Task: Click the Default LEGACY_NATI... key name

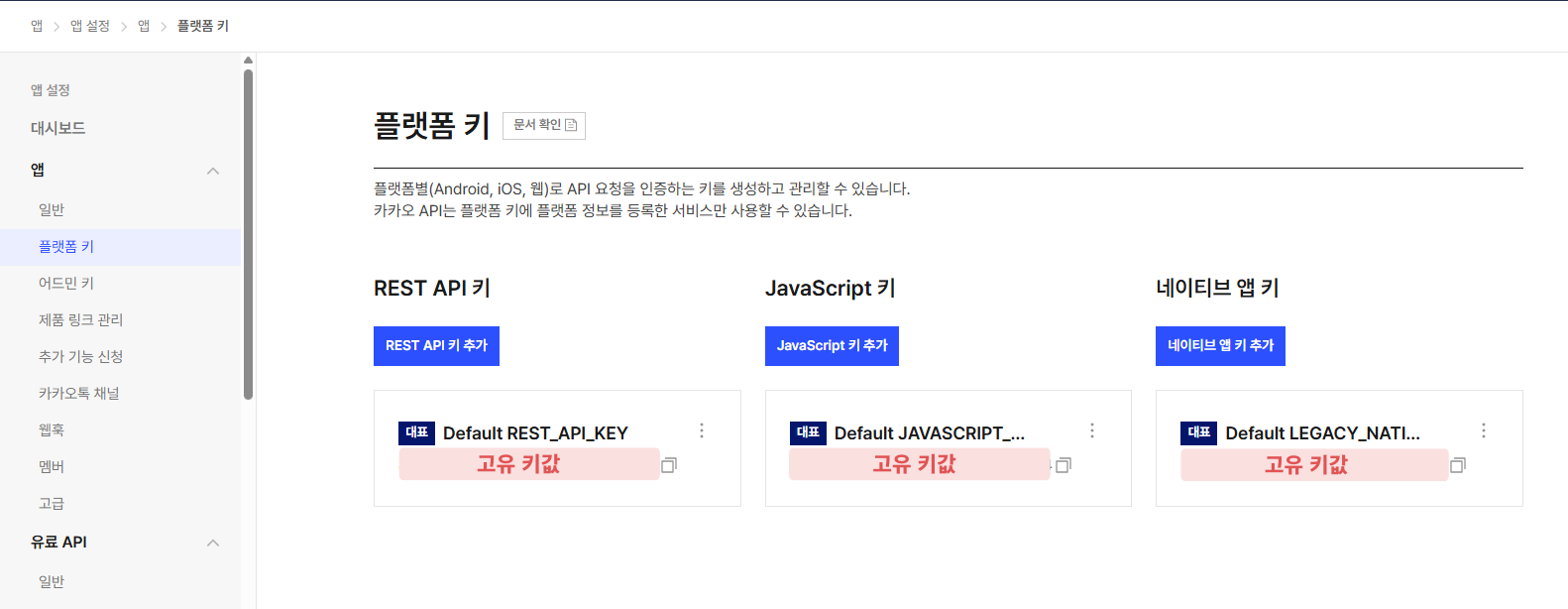Action: click(x=1323, y=433)
